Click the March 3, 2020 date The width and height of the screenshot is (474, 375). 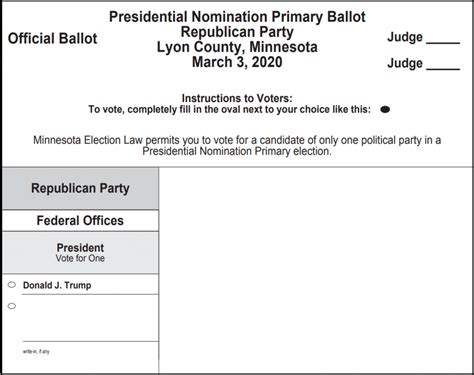(x=237, y=62)
